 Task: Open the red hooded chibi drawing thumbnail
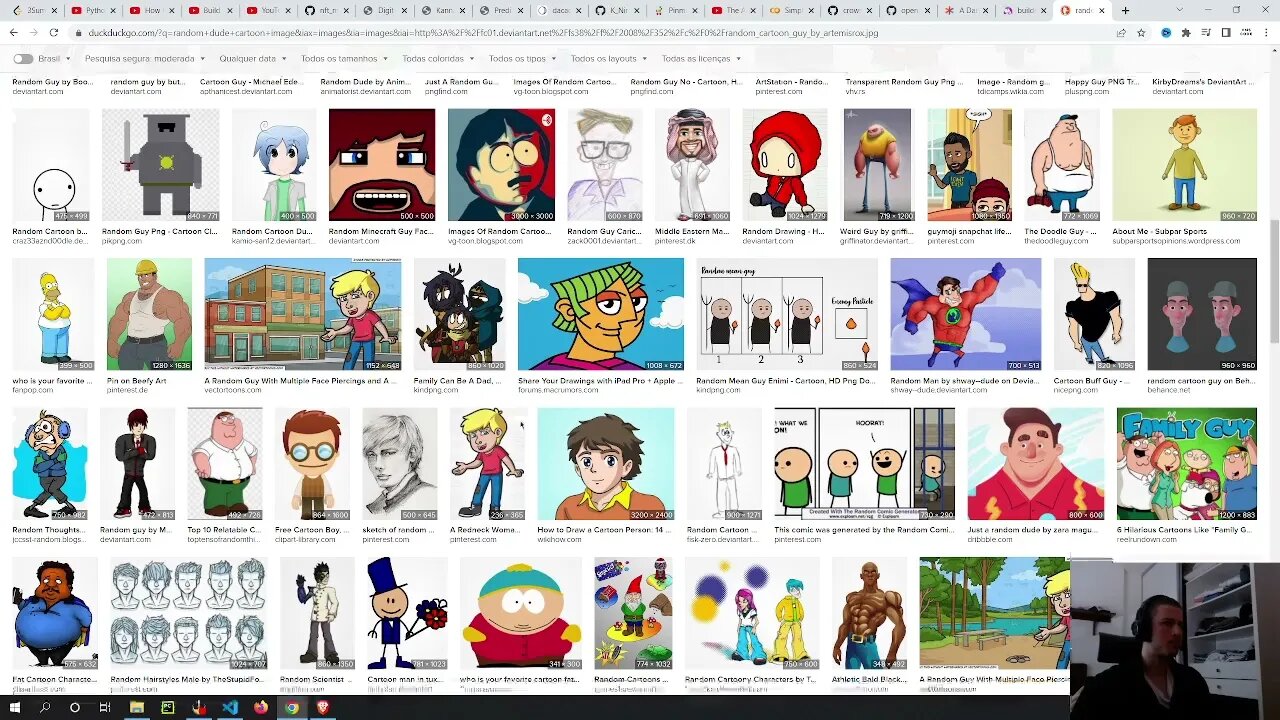point(784,164)
